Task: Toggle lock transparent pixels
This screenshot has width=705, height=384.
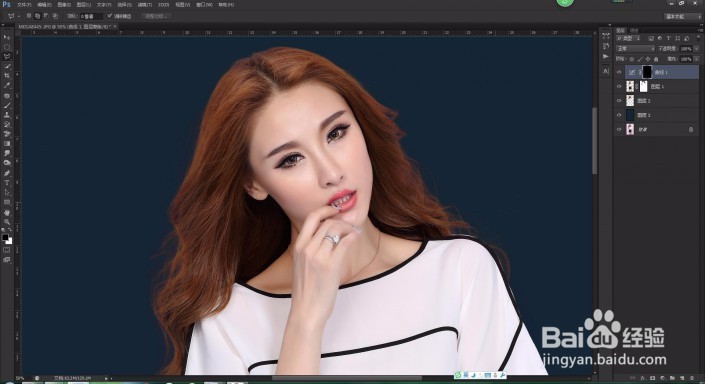Action: tap(632, 59)
